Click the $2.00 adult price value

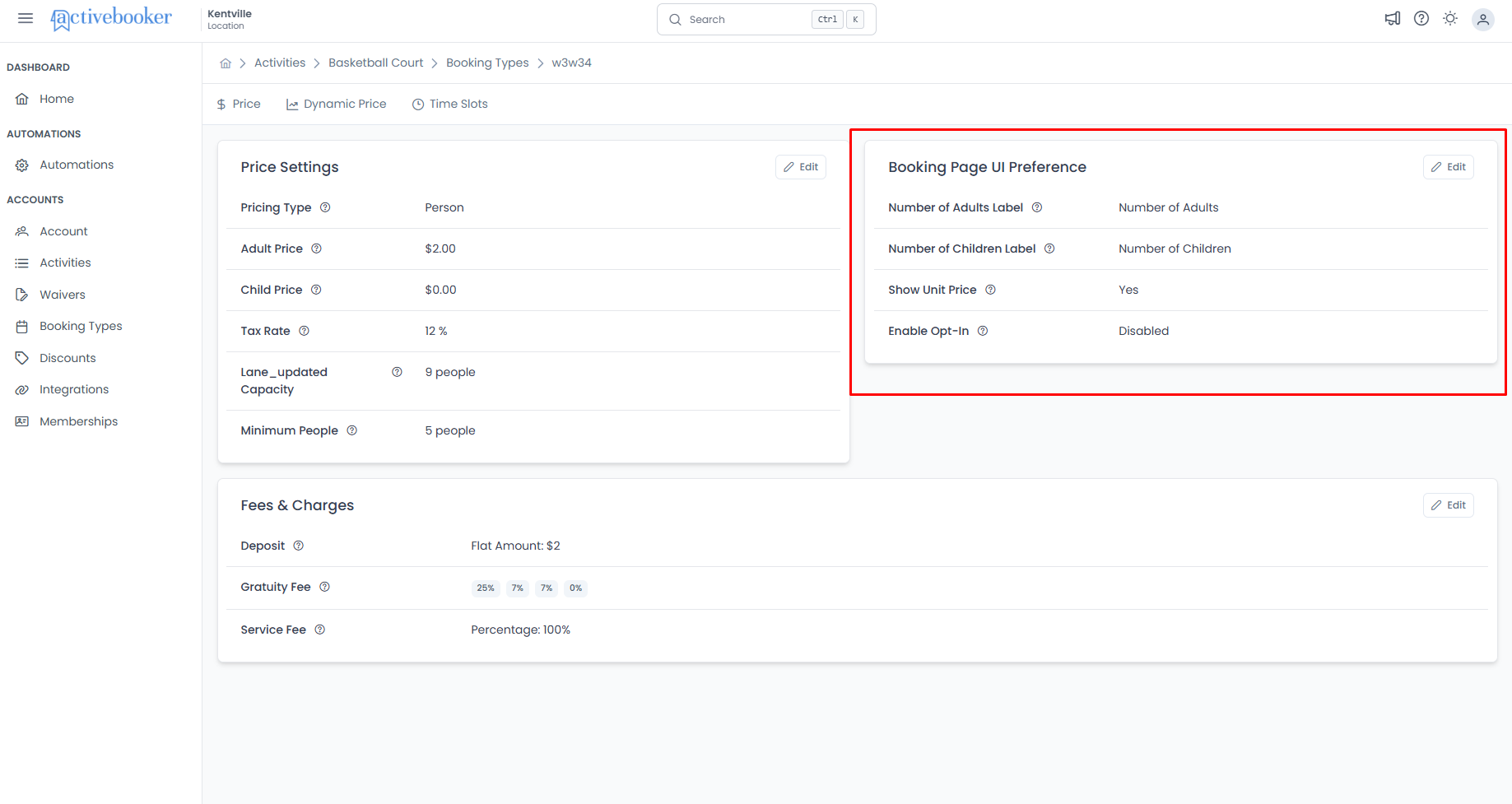(x=440, y=249)
